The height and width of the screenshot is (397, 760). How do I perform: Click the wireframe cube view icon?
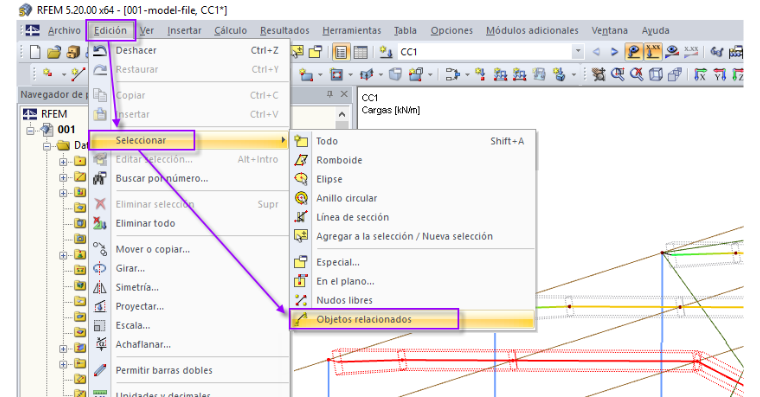coord(655,74)
